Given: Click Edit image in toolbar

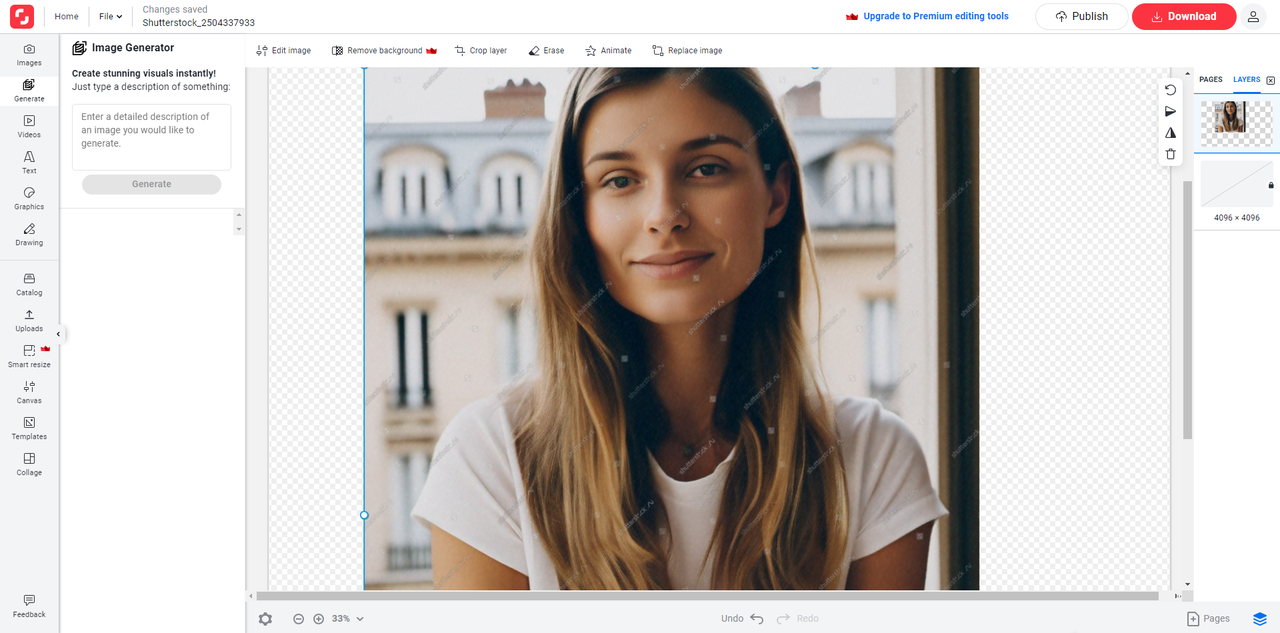Looking at the screenshot, I should (284, 51).
